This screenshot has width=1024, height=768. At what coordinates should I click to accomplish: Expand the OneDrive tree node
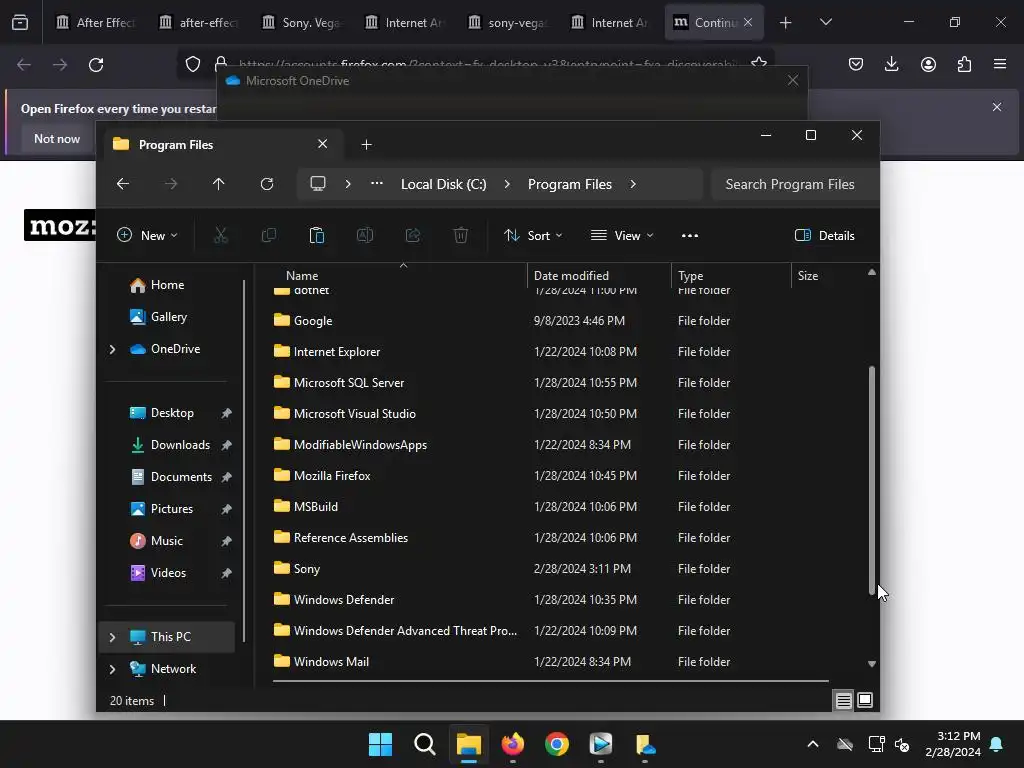(112, 349)
